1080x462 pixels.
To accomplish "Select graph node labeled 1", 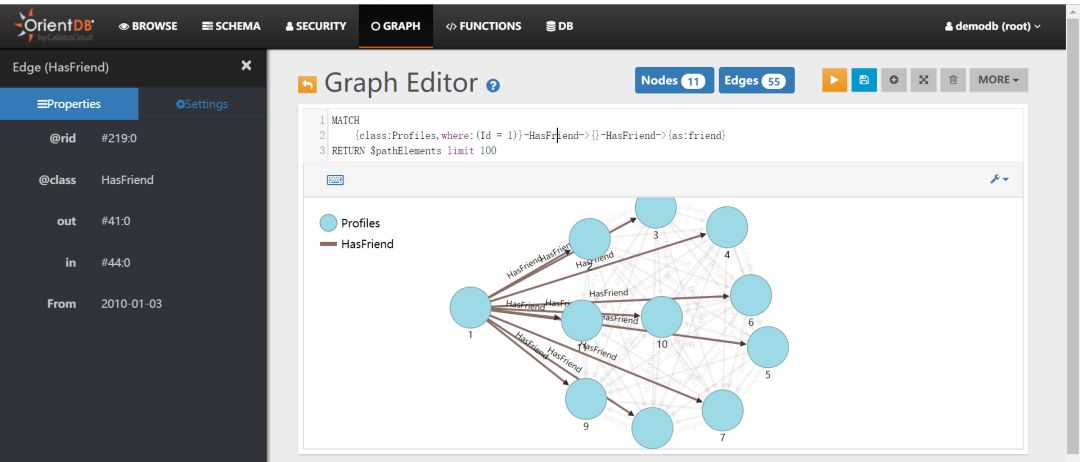I will [x=470, y=307].
